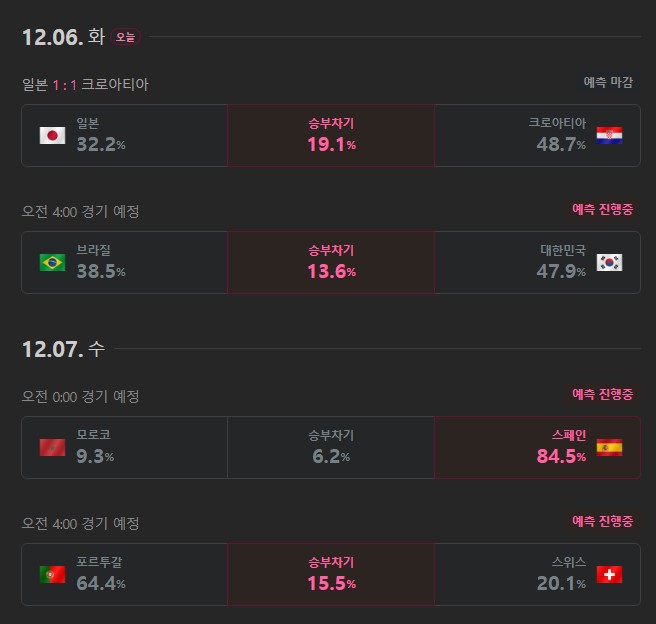Click the Croatia flag icon
Image resolution: width=656 pixels, height=624 pixels.
point(609,136)
